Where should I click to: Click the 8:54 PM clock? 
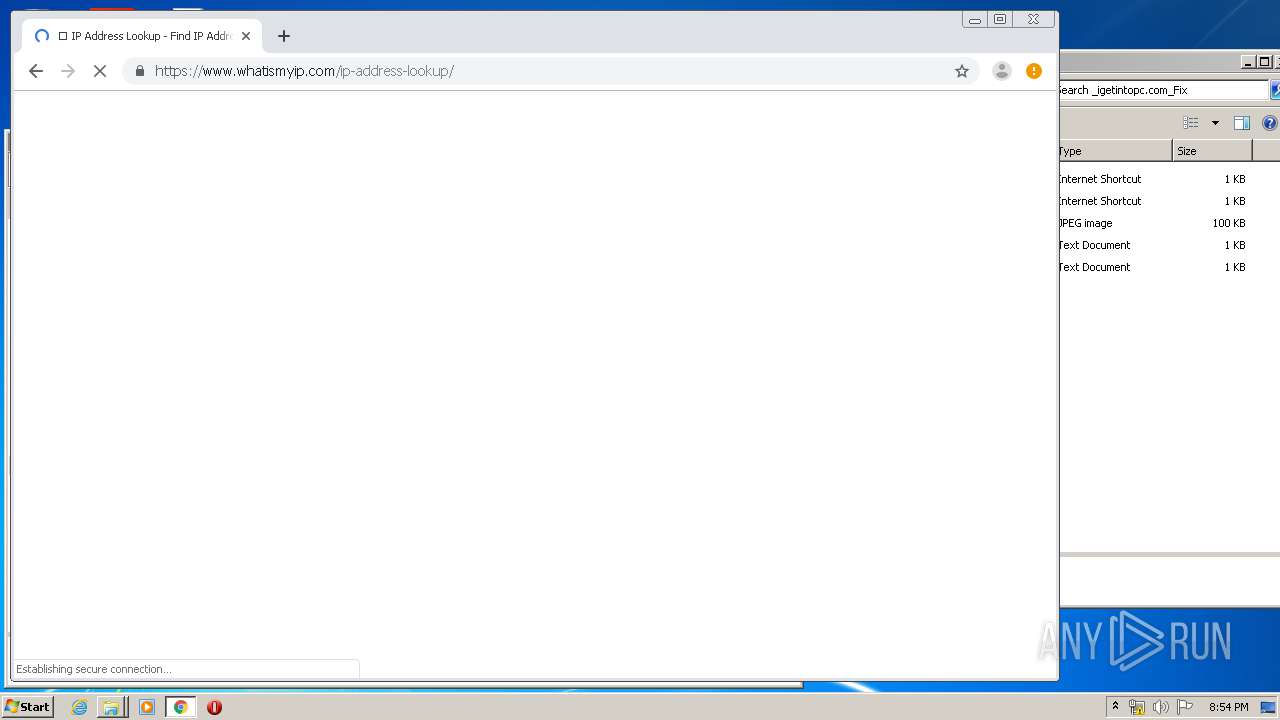coord(1228,707)
